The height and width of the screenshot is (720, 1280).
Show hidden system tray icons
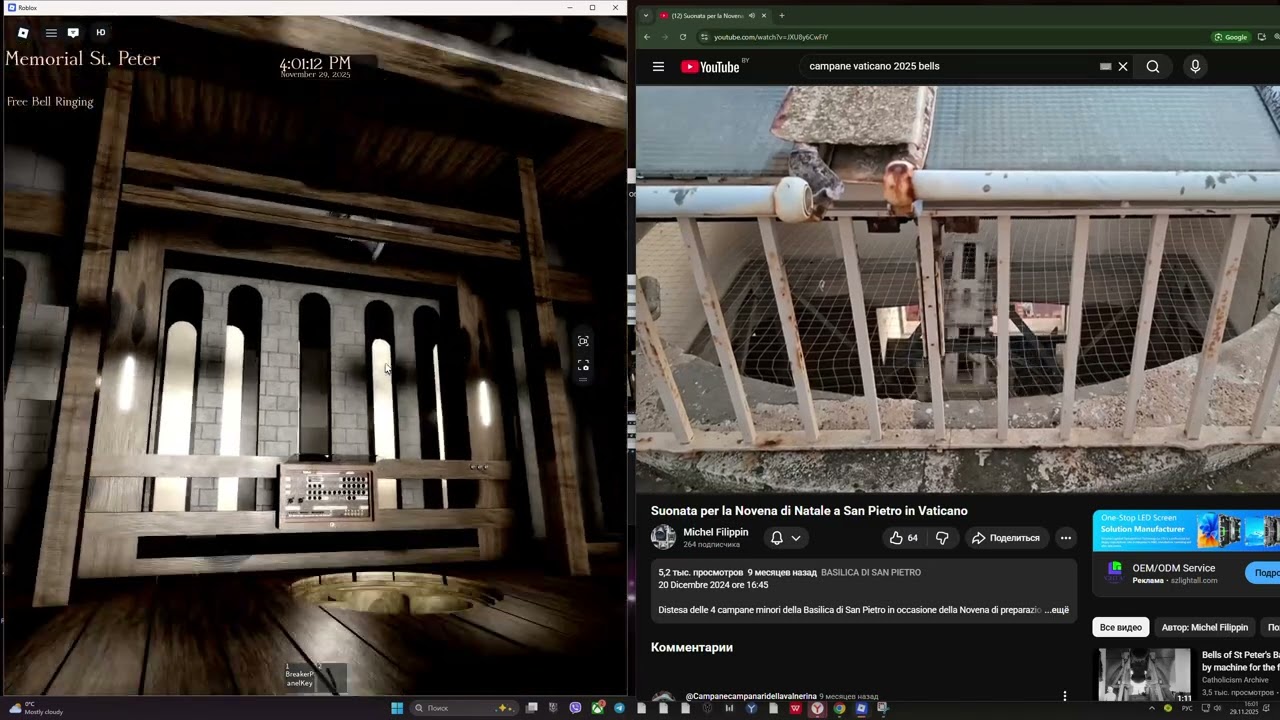tap(1152, 708)
